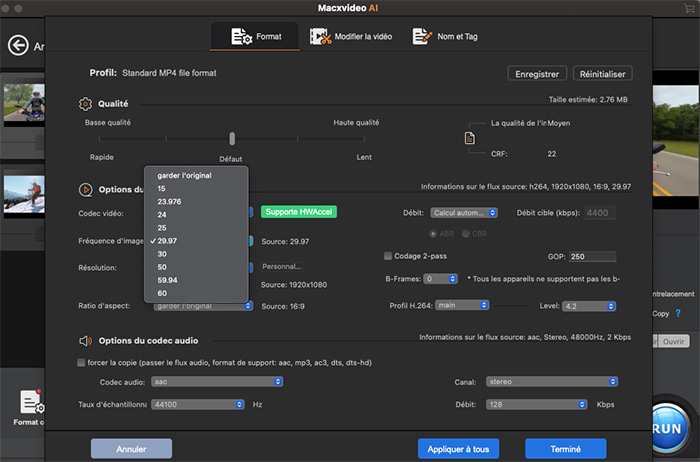Screen dimensions: 700x462
Task: Click the Taille estimée: 2.76 MB text
Action: (588, 100)
